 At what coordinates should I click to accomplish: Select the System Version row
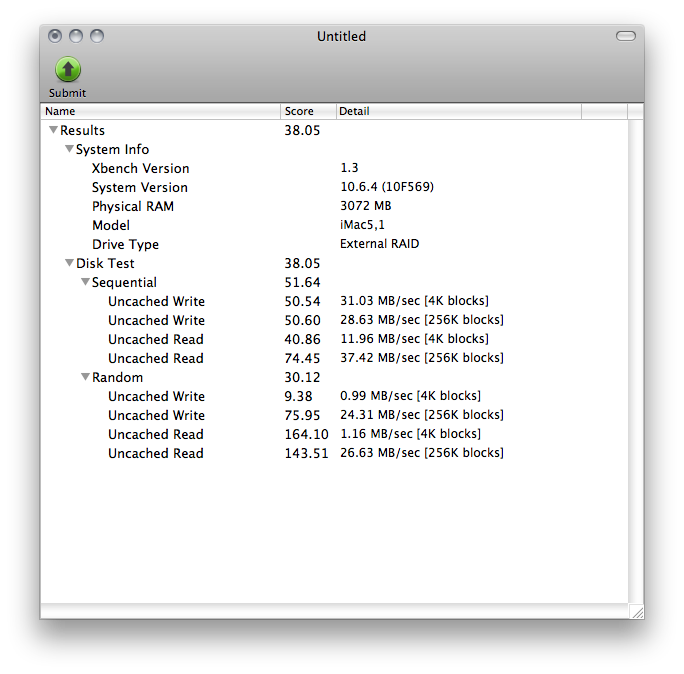coord(334,187)
